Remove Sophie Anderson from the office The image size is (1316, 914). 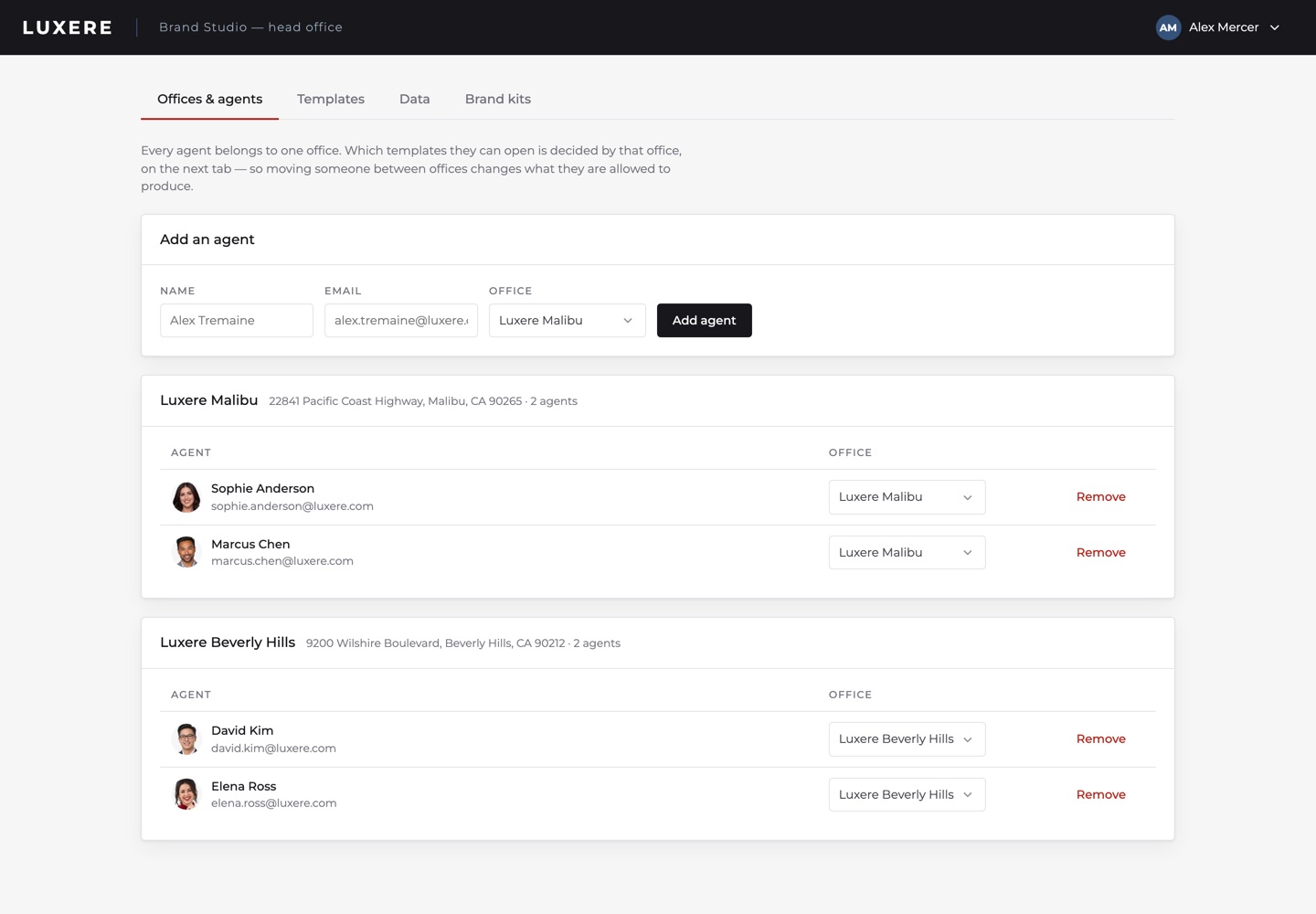[x=1101, y=497]
